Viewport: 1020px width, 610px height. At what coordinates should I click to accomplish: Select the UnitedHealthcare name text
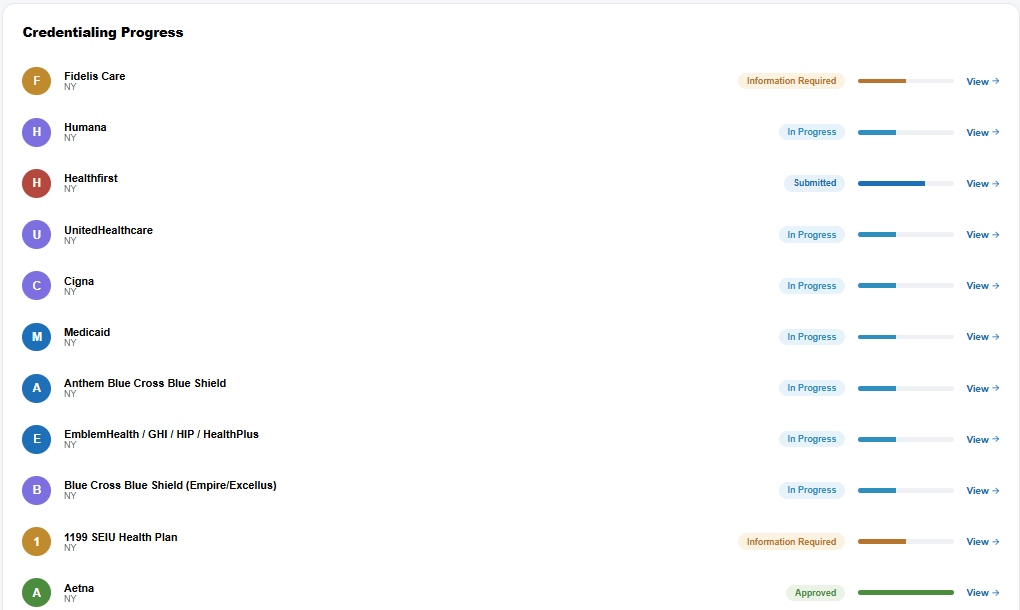tap(108, 230)
